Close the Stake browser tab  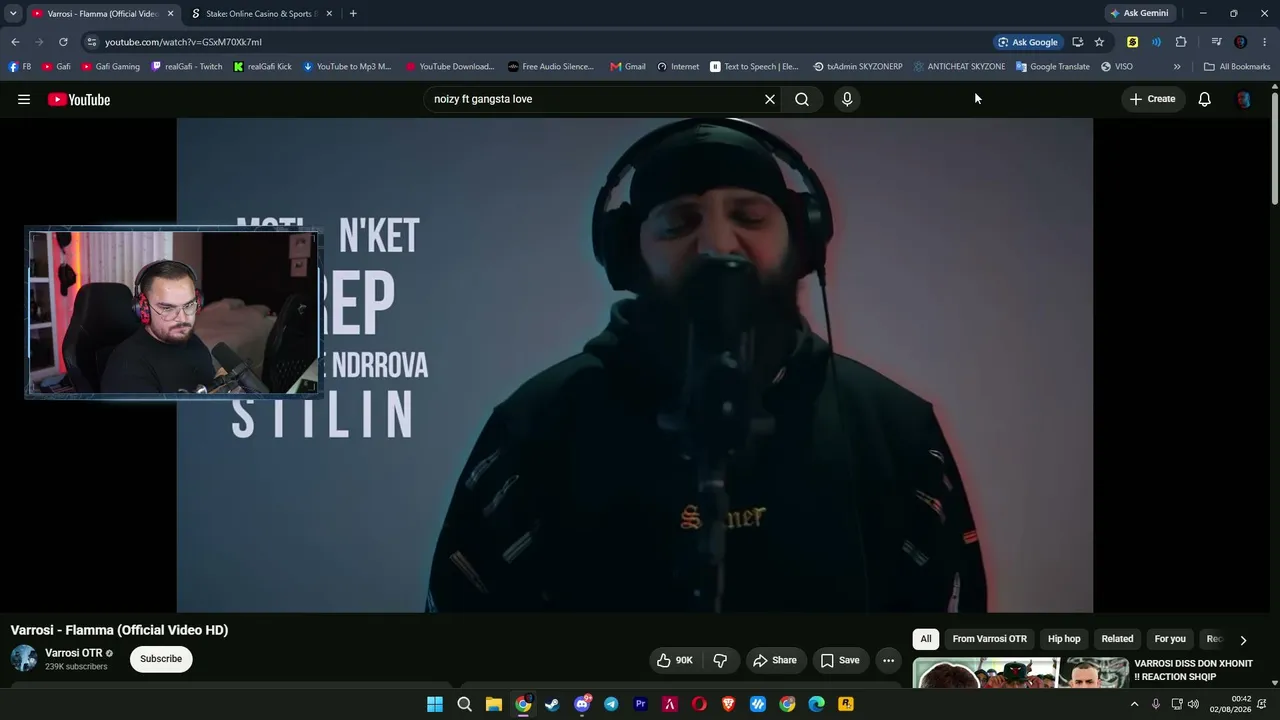coord(329,14)
